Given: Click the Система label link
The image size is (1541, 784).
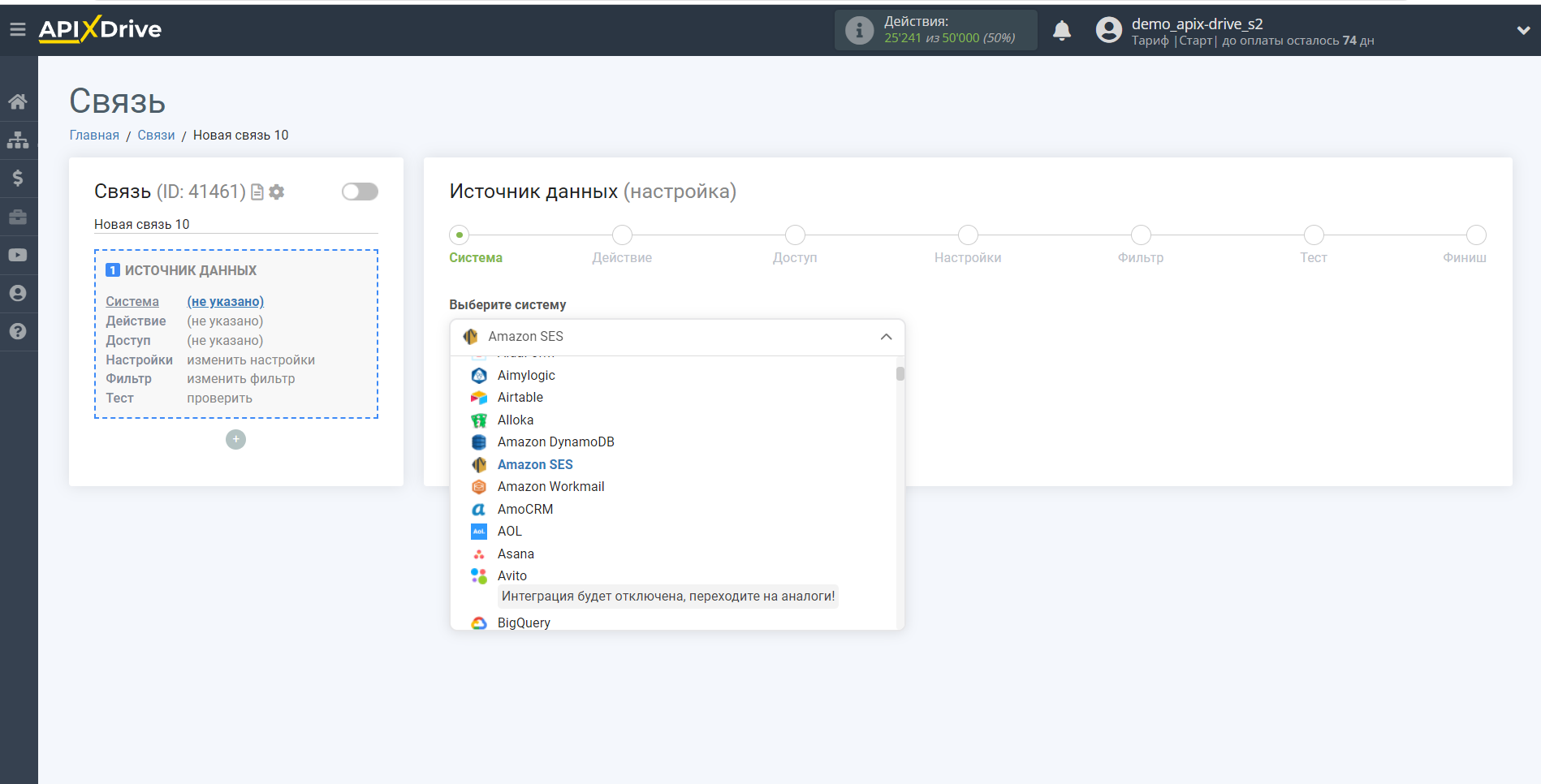Looking at the screenshot, I should click(x=132, y=302).
